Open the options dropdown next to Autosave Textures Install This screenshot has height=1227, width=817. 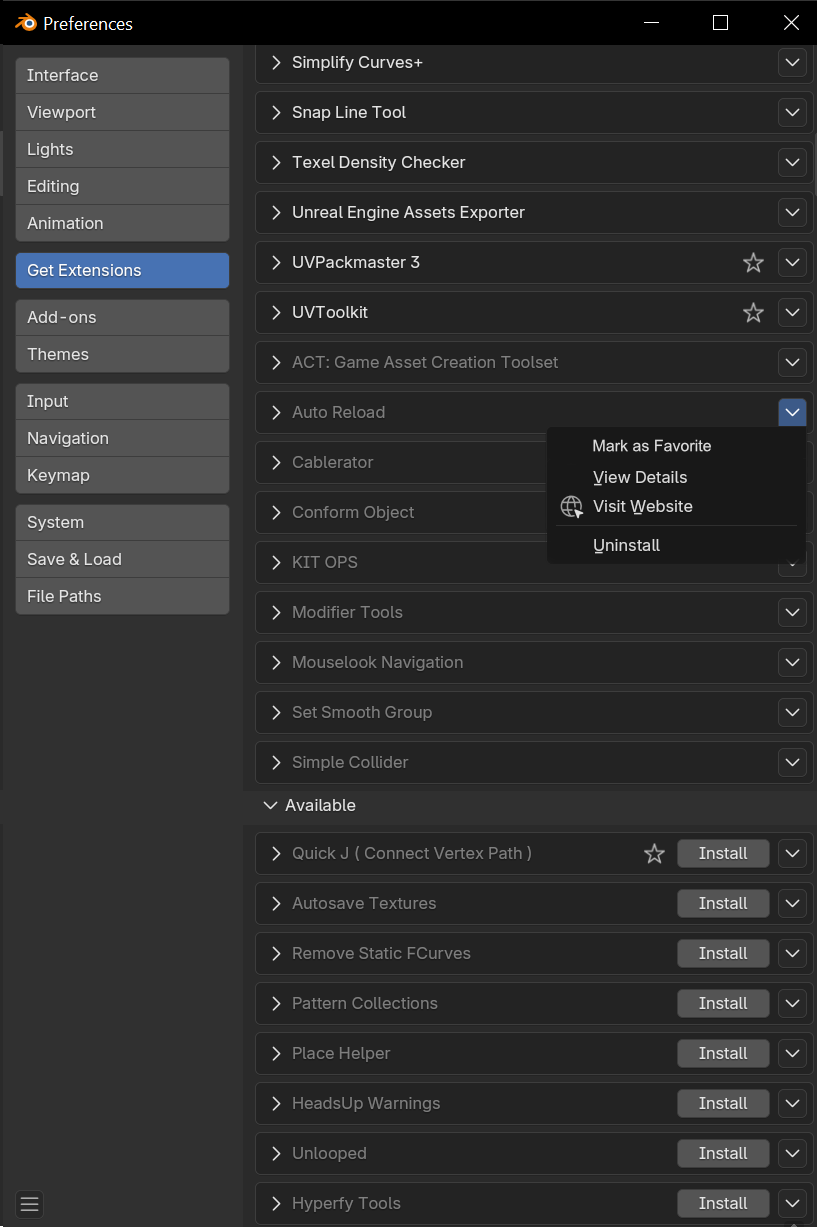click(792, 903)
